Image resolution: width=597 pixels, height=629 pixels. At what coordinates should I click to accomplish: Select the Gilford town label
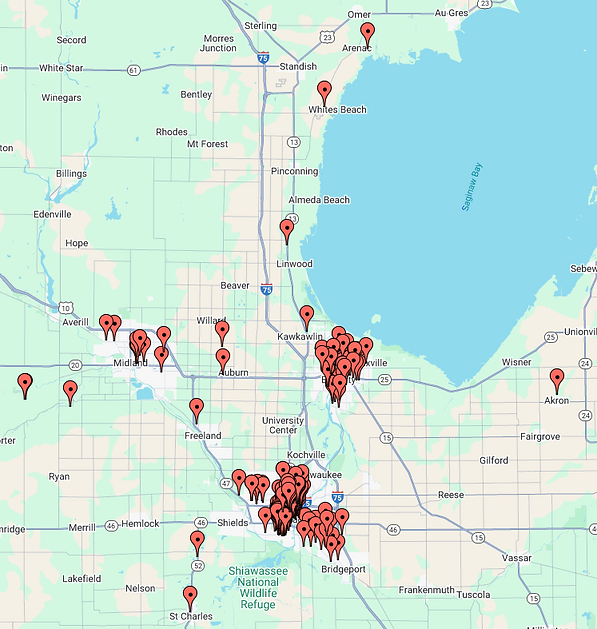(x=494, y=461)
